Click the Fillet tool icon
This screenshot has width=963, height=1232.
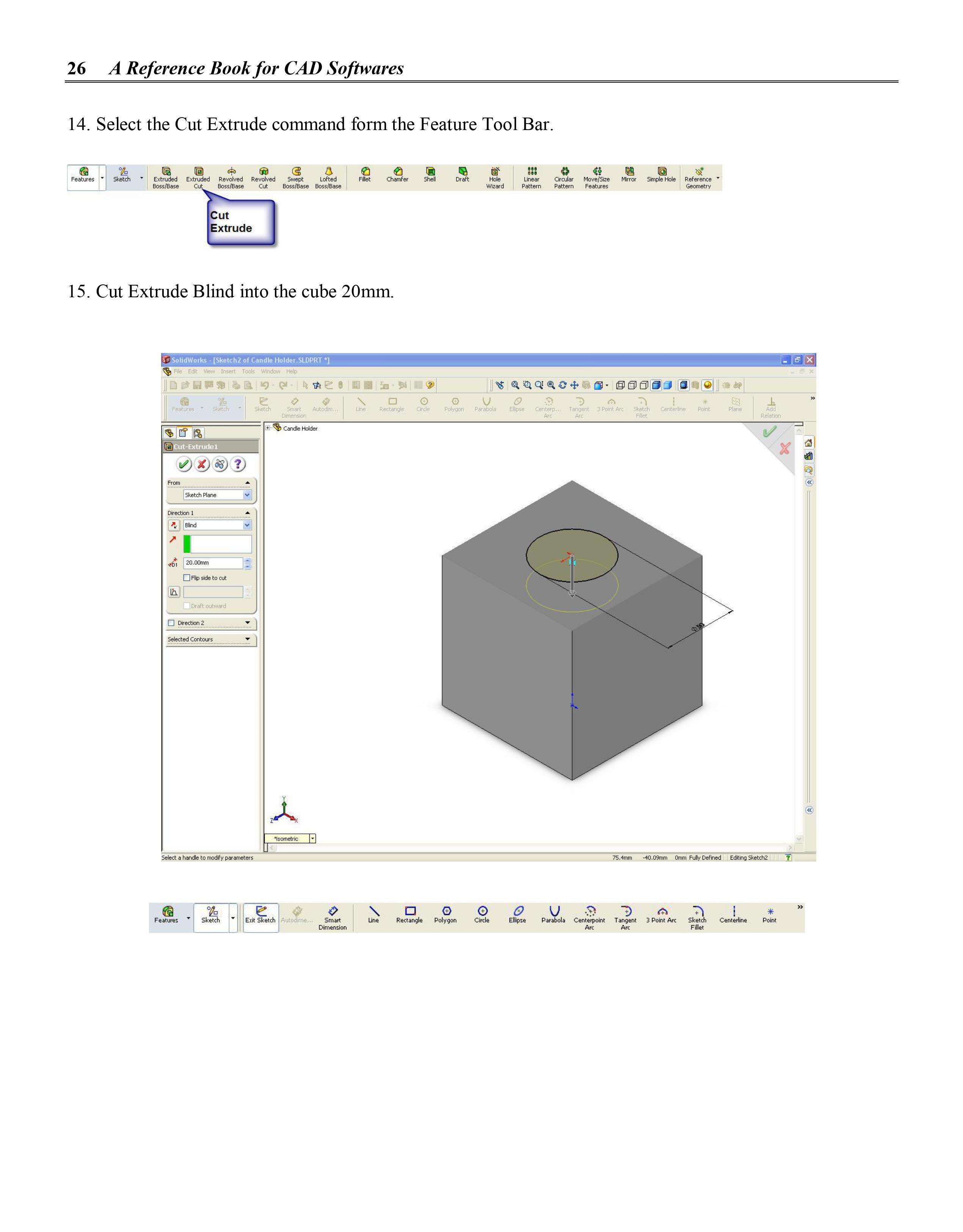(x=365, y=172)
